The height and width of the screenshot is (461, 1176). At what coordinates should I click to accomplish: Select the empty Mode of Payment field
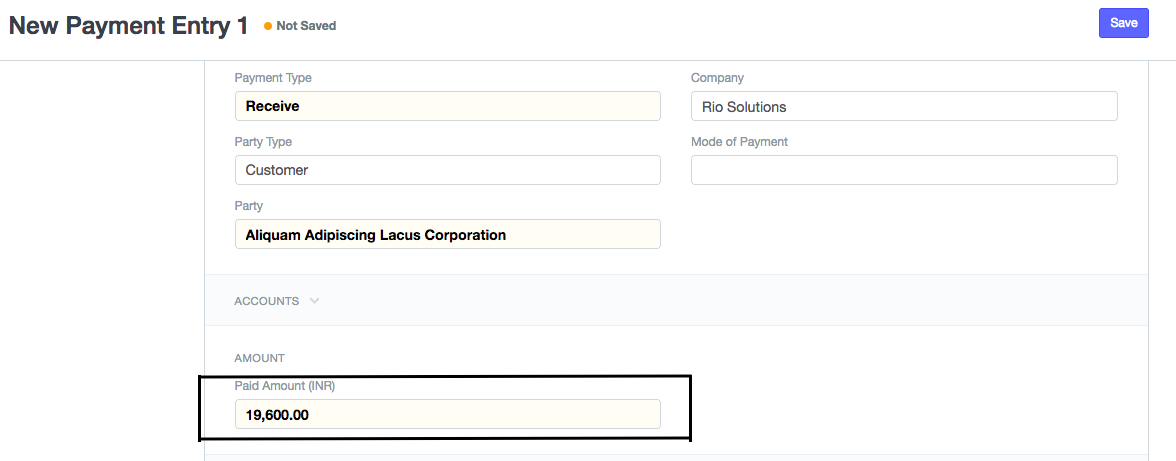point(903,170)
